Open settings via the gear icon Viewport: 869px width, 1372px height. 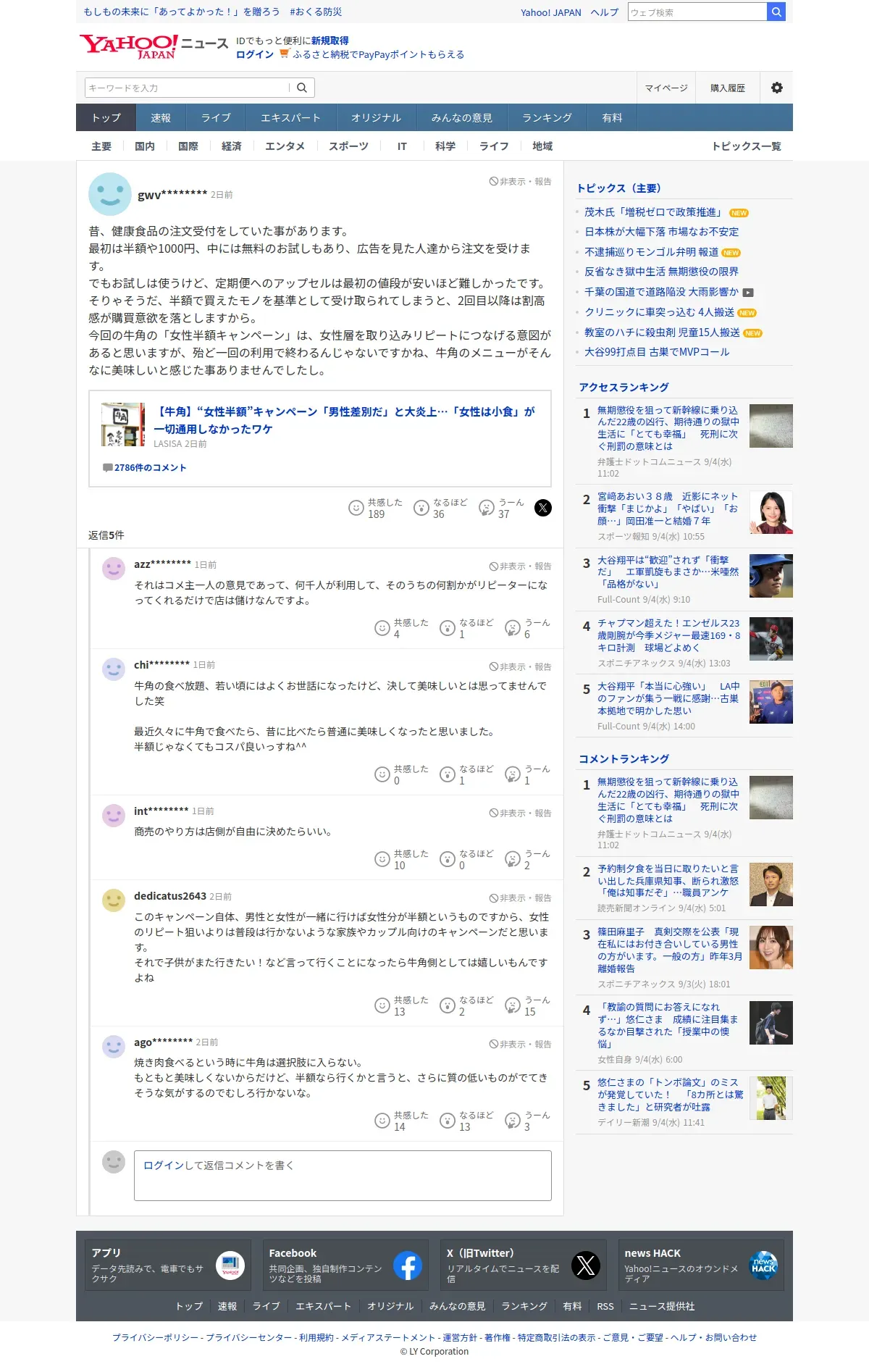pos(777,88)
